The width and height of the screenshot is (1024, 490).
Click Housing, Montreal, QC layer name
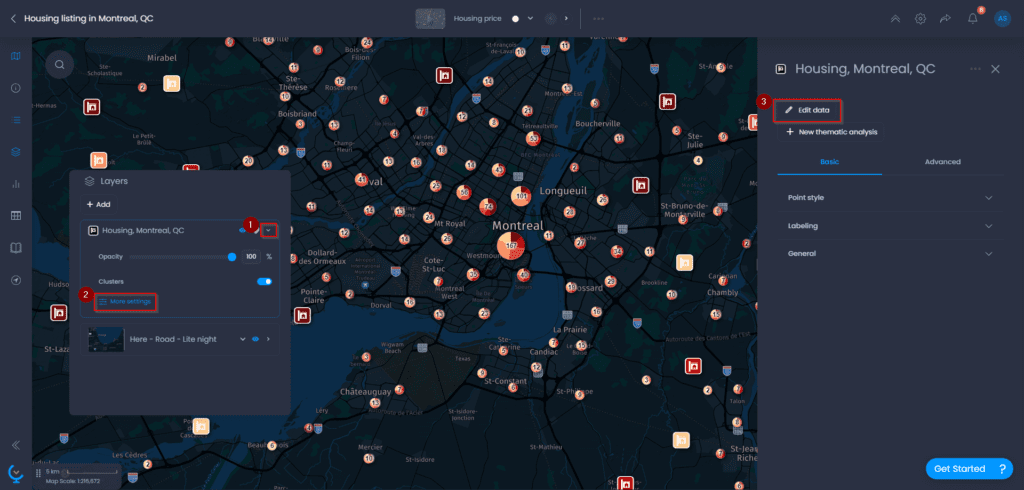(143, 230)
